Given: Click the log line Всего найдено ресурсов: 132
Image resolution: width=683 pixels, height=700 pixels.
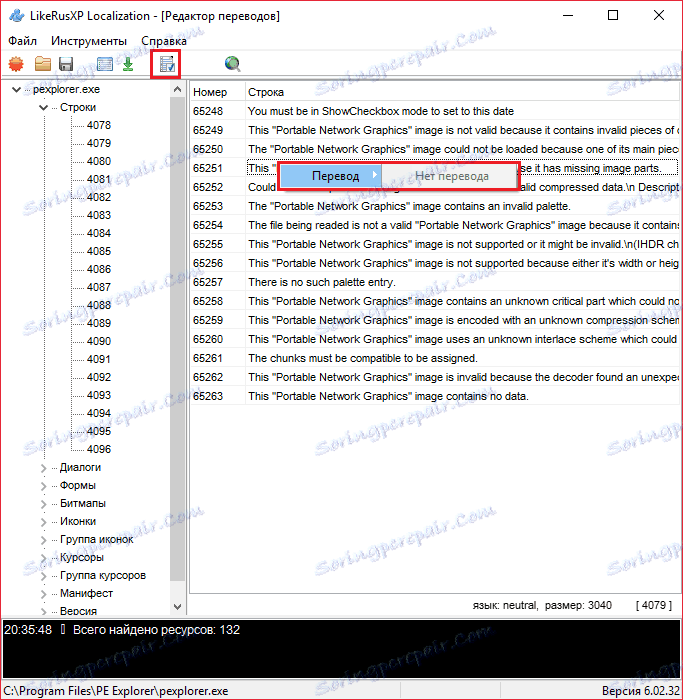Looking at the screenshot, I should pyautogui.click(x=156, y=630).
